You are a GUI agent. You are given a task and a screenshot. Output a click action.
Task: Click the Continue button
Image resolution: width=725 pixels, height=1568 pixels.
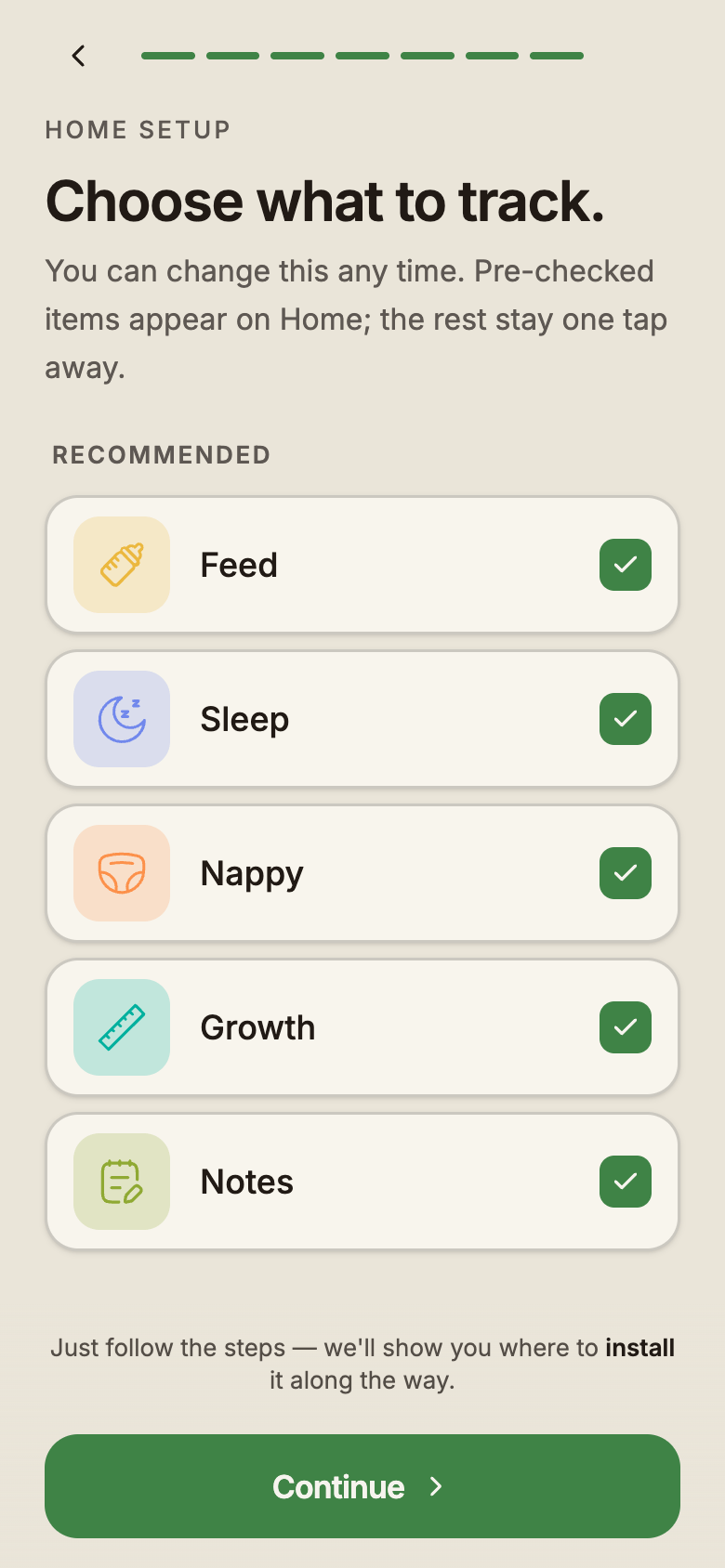tap(362, 1486)
